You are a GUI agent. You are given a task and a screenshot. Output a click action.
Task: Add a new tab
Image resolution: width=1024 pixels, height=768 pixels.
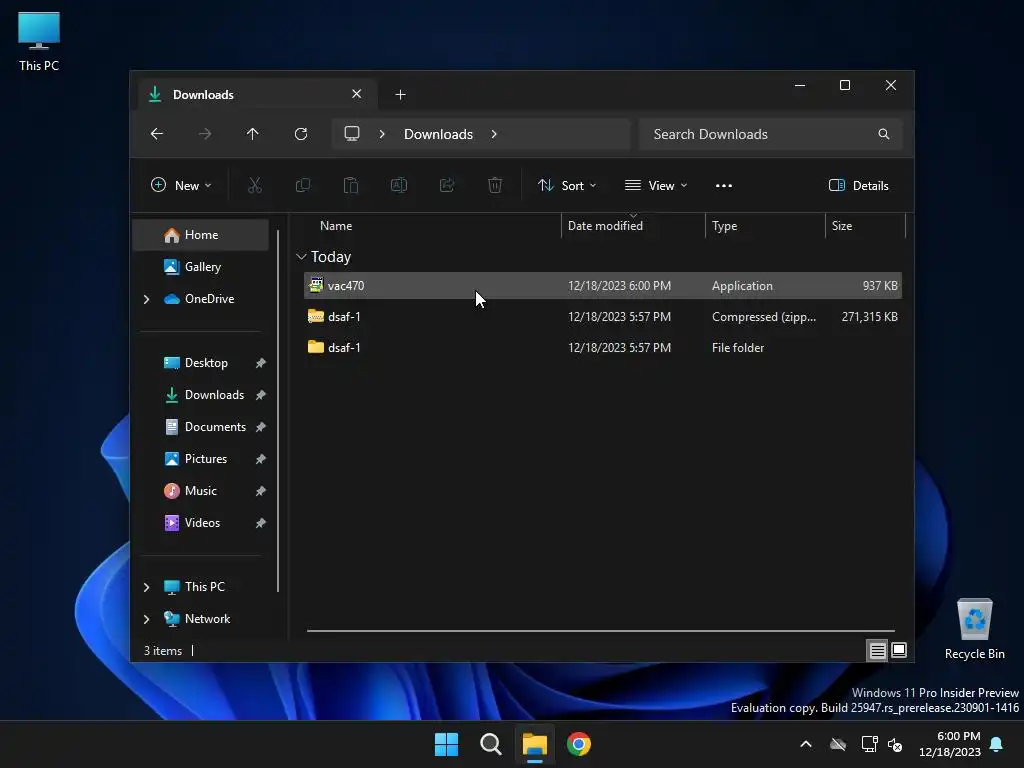pos(400,95)
